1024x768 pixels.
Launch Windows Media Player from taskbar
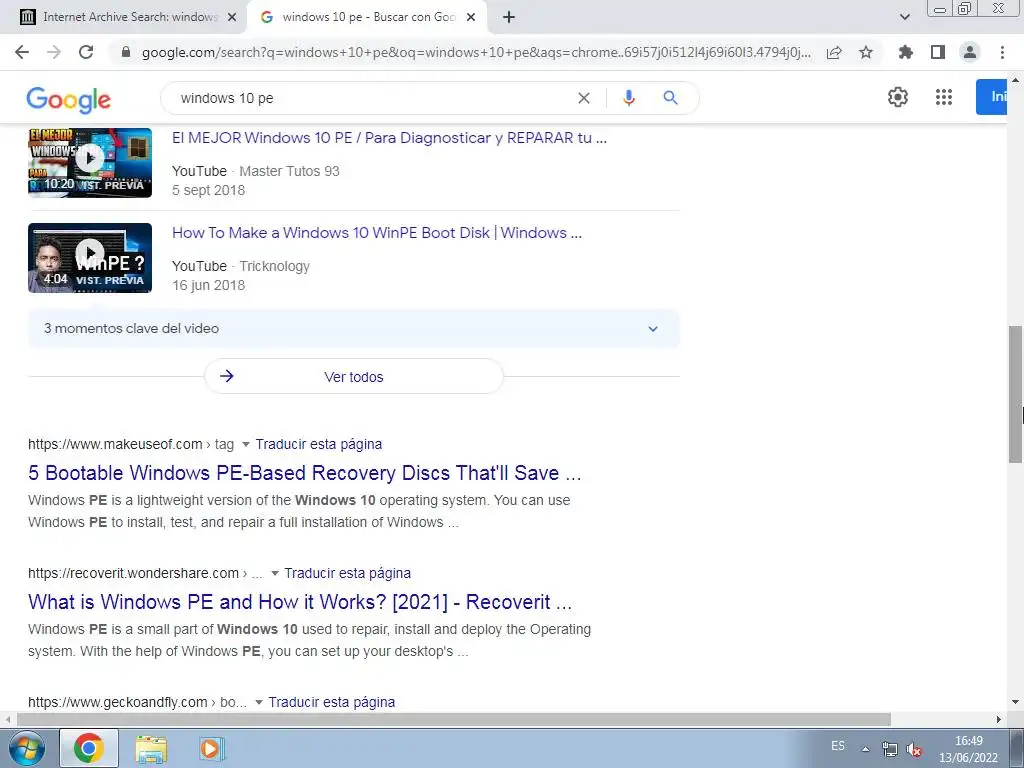coord(212,748)
